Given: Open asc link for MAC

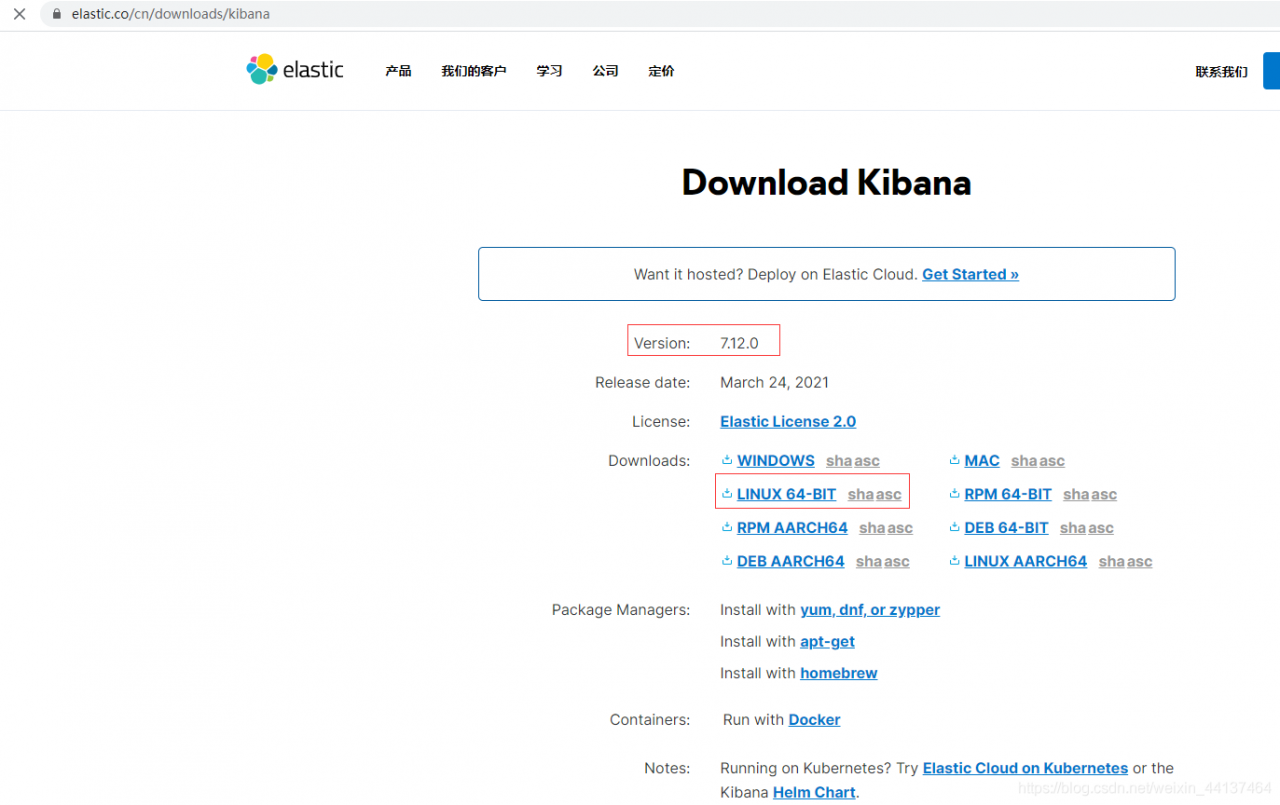Looking at the screenshot, I should tap(1052, 461).
